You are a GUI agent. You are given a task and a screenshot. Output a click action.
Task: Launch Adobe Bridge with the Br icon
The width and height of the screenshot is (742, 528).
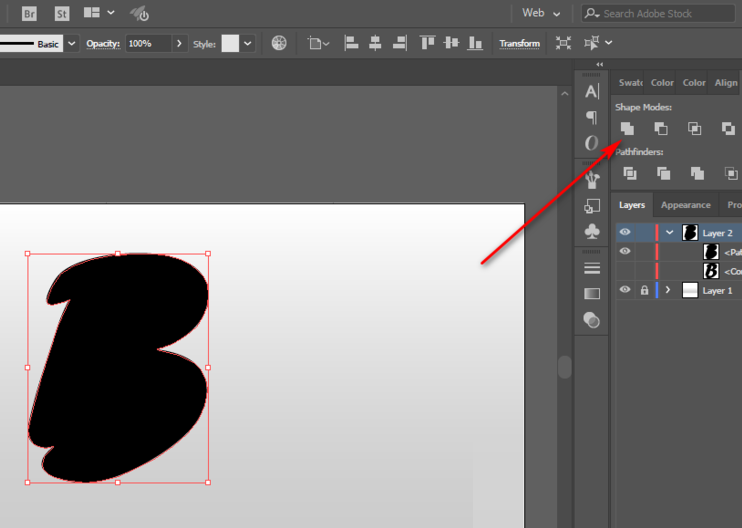(29, 14)
